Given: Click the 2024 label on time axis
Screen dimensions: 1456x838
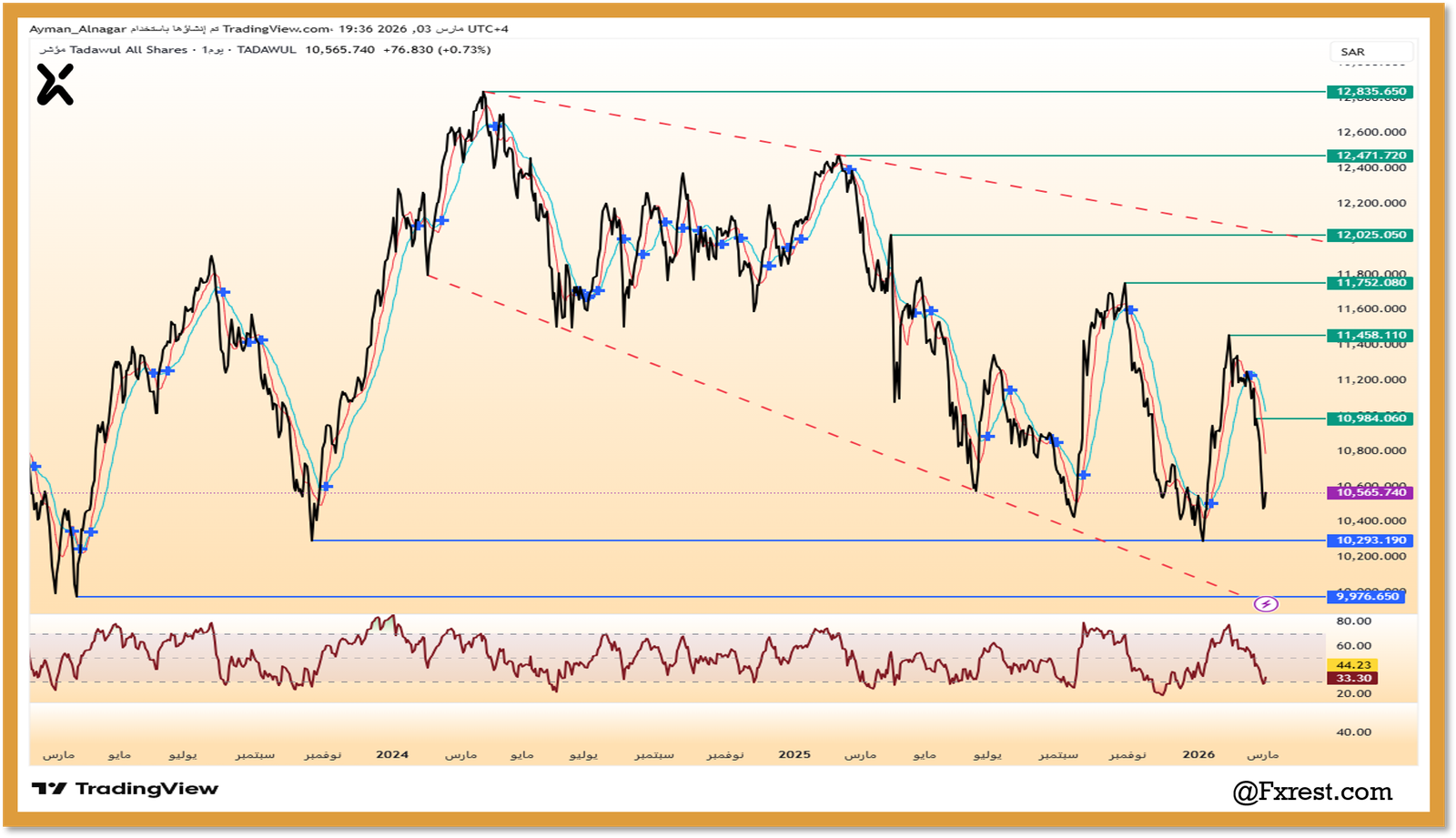Looking at the screenshot, I should pyautogui.click(x=392, y=754).
